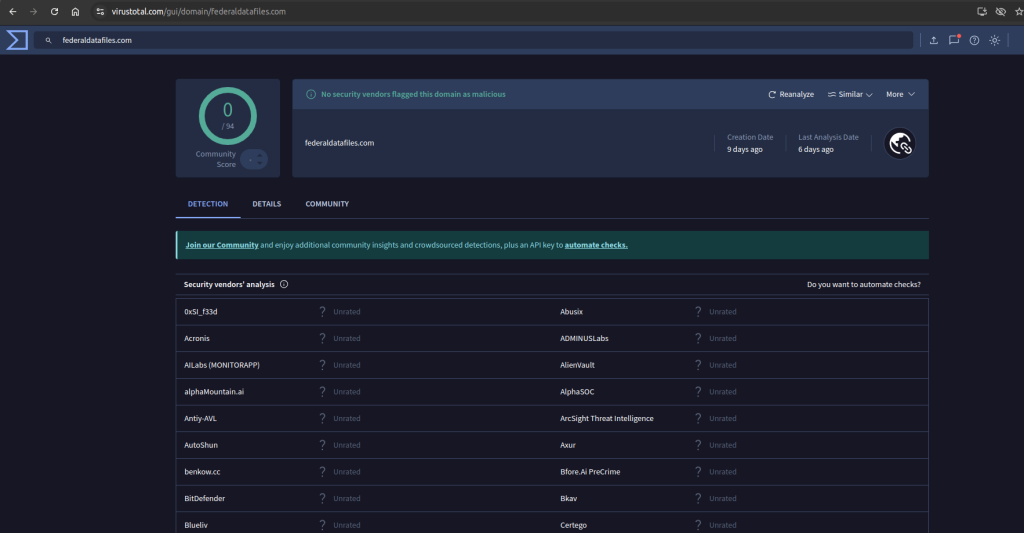Click info icon next to Security vendors' analysis
This screenshot has width=1024, height=533.
[284, 284]
